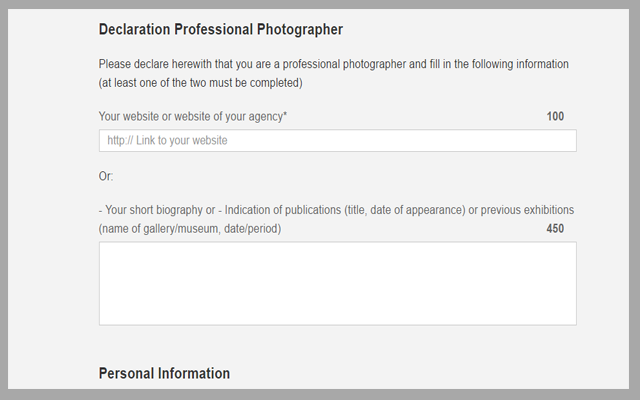Click the "Or:" separator text
The image size is (640, 400).
(106, 176)
